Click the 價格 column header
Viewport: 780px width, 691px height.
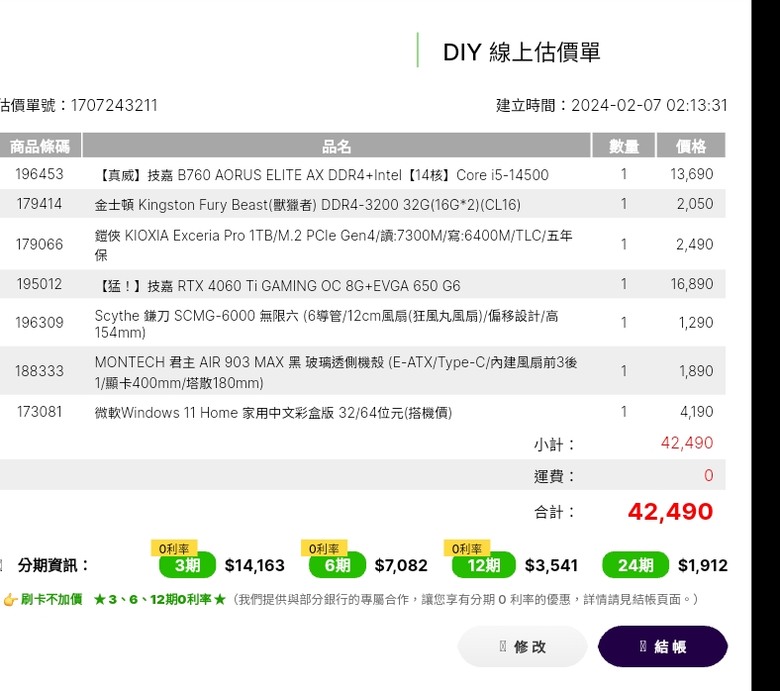[x=691, y=146]
